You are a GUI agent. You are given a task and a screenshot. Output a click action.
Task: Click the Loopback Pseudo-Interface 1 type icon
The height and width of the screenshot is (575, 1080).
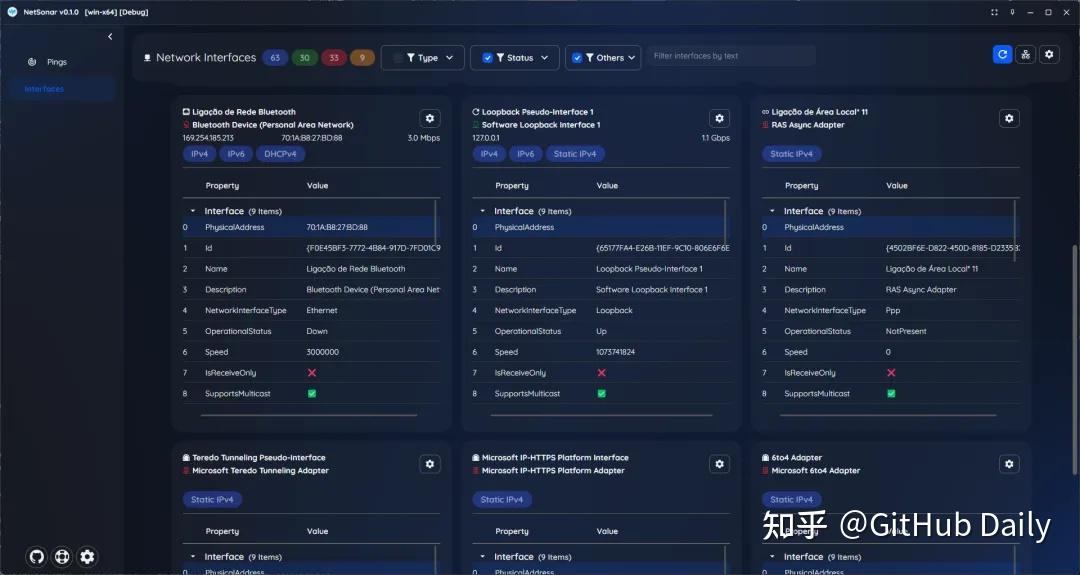click(475, 112)
